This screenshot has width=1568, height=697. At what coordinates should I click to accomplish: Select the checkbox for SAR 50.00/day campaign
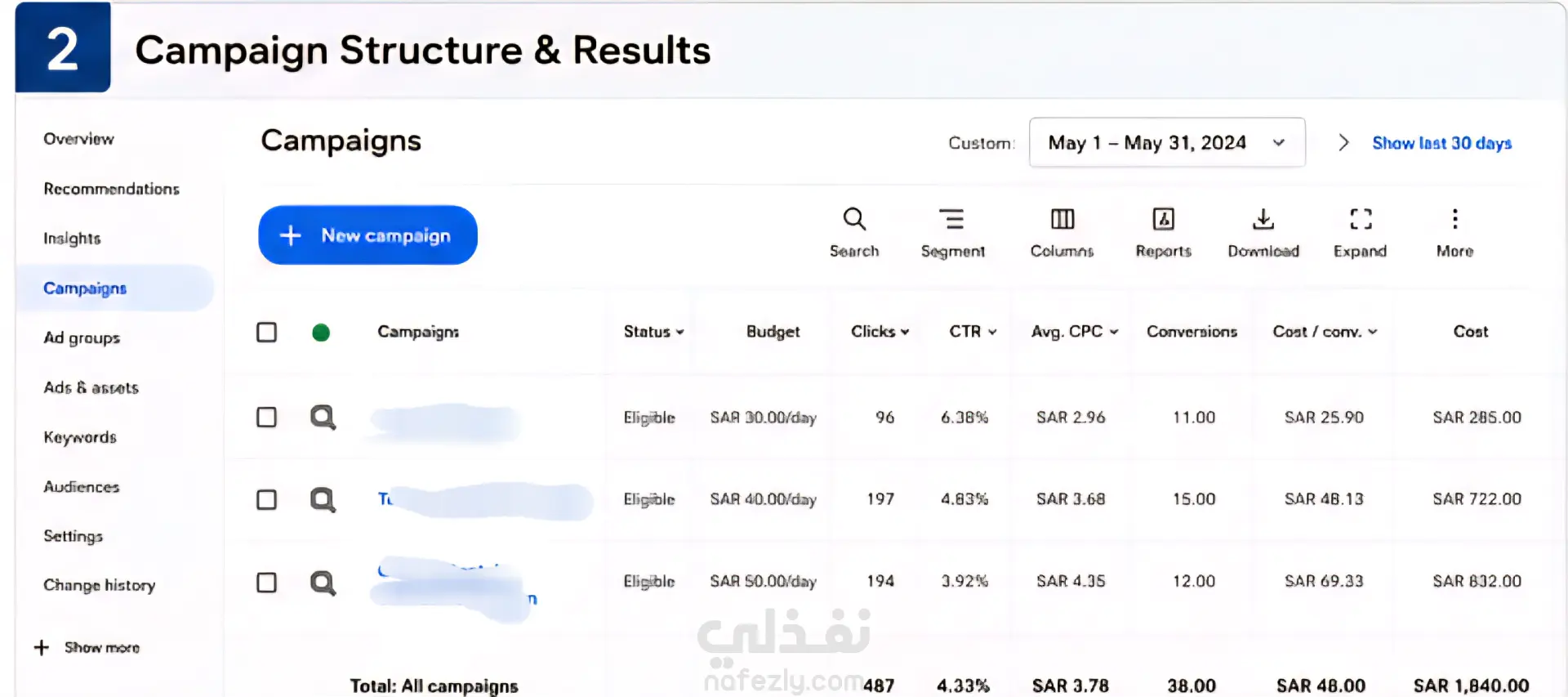tap(266, 583)
